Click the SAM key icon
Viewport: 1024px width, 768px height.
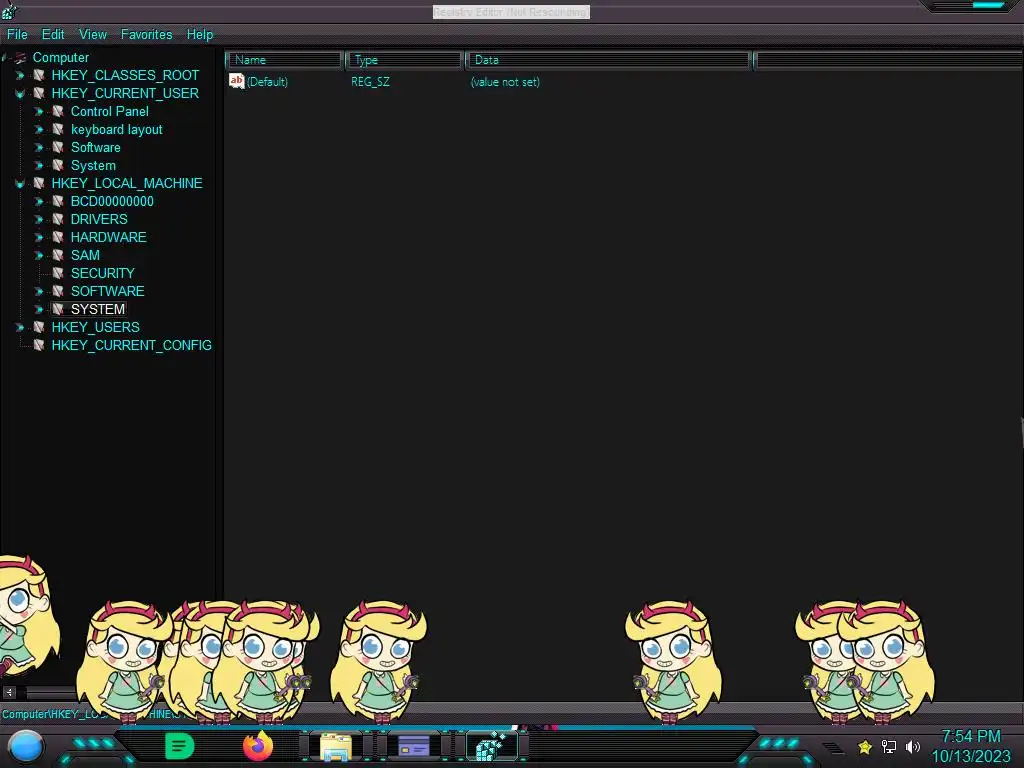pyautogui.click(x=58, y=255)
